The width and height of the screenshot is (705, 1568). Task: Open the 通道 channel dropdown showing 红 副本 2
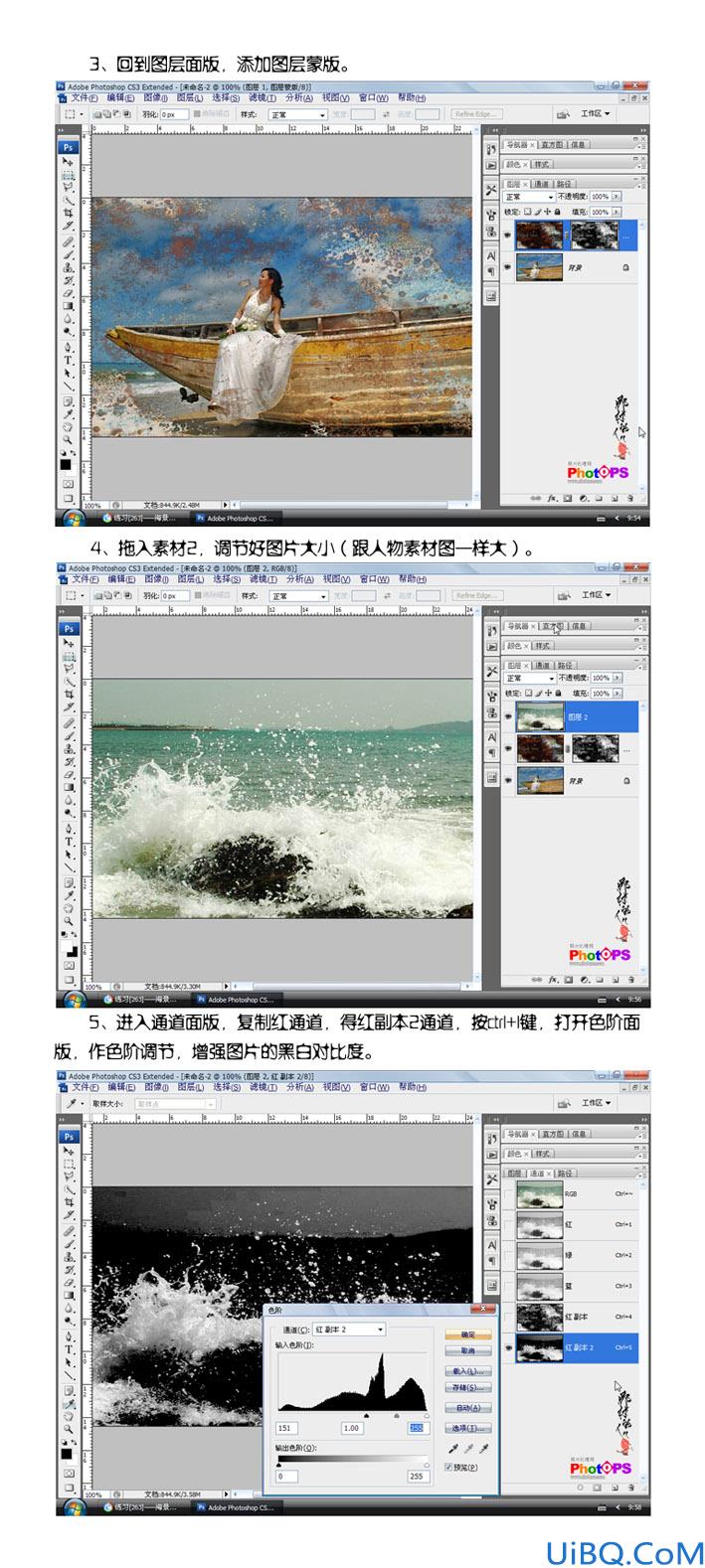pos(348,1329)
